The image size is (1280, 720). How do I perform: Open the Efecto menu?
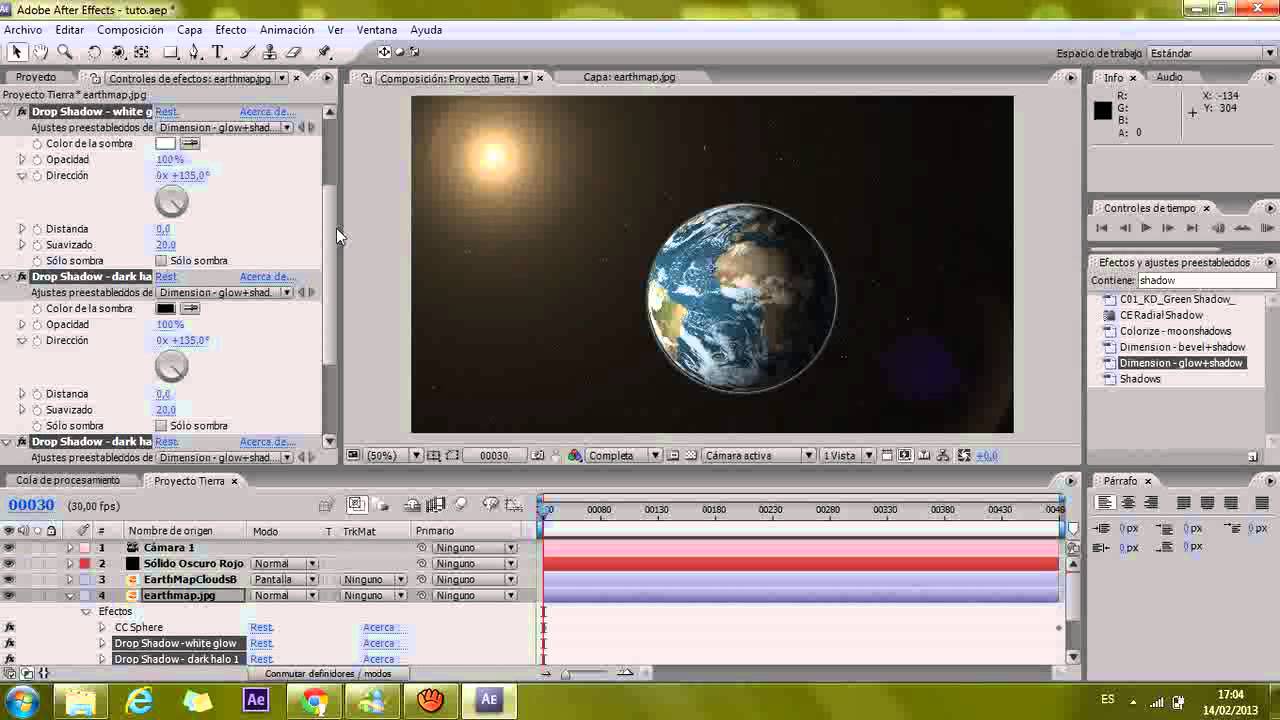[230, 30]
